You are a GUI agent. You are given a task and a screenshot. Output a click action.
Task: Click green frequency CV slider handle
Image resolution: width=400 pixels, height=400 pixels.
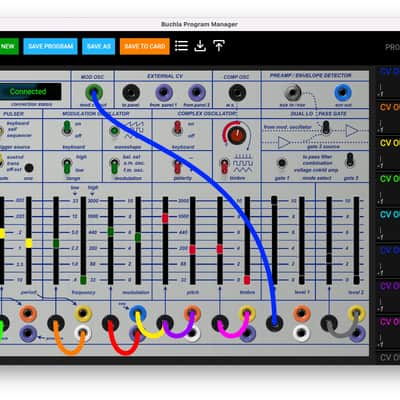tap(56, 244)
